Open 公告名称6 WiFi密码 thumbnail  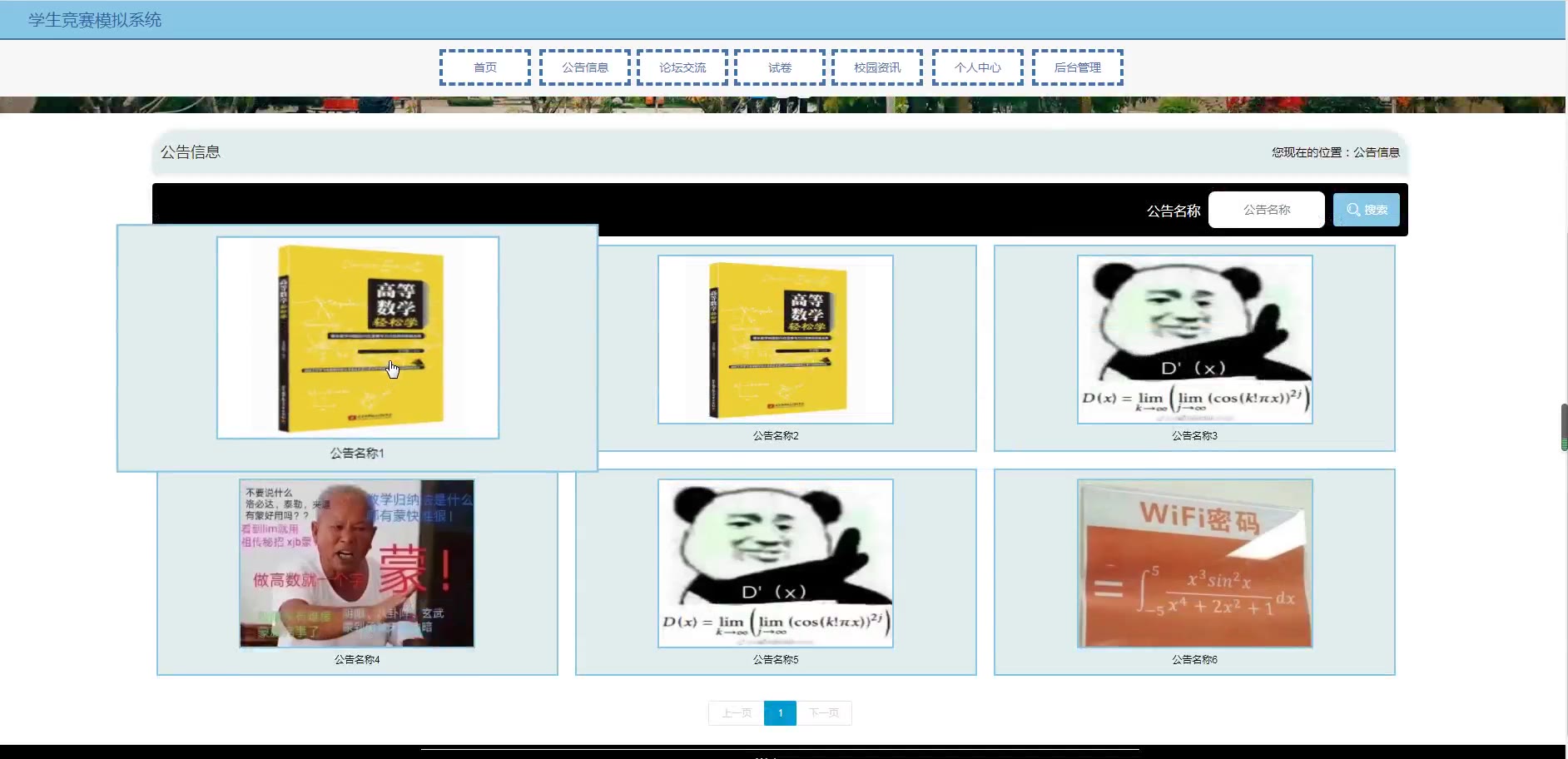(1195, 563)
